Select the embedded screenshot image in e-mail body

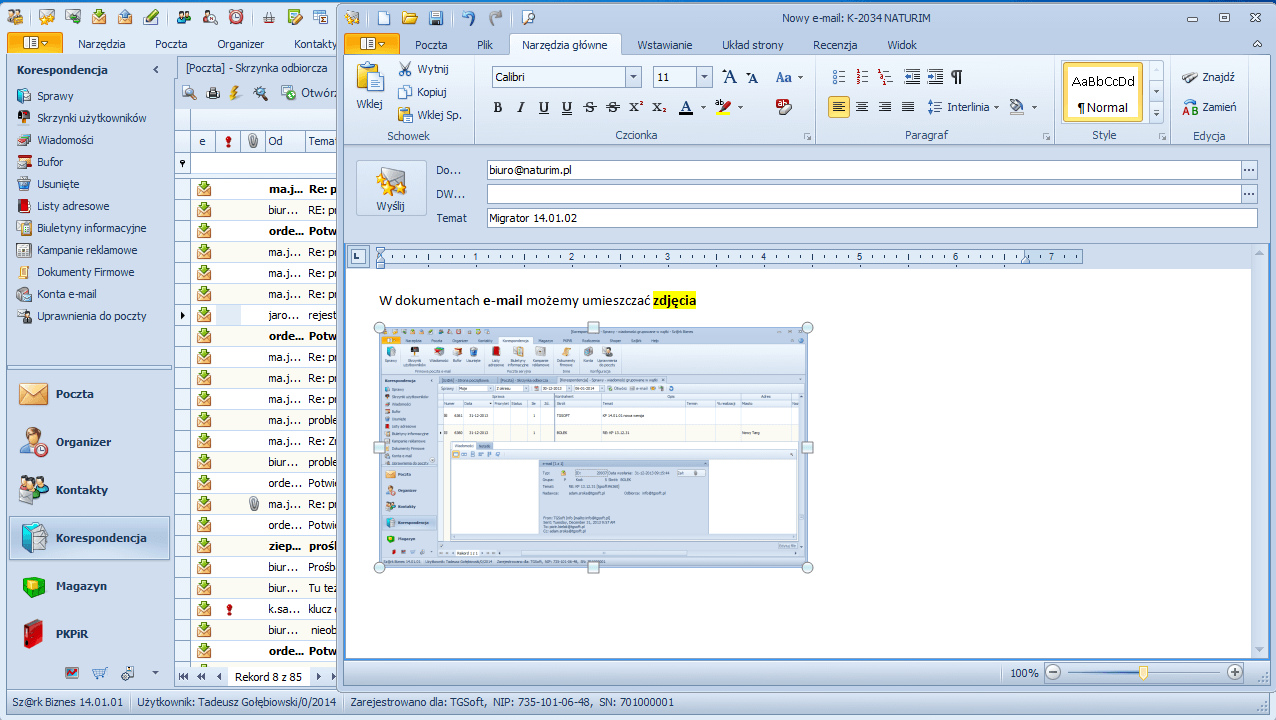tap(594, 448)
